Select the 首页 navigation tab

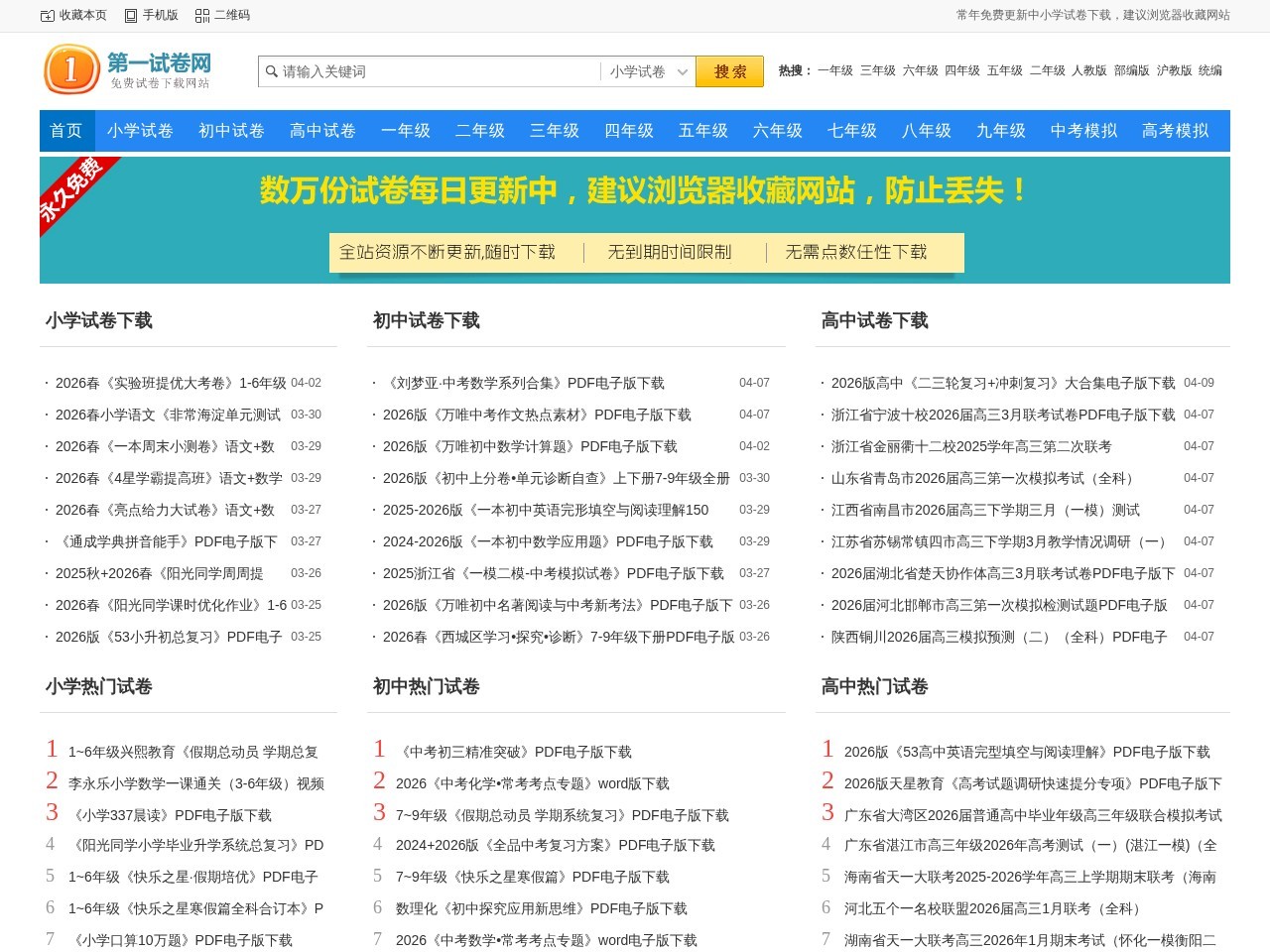[65, 130]
